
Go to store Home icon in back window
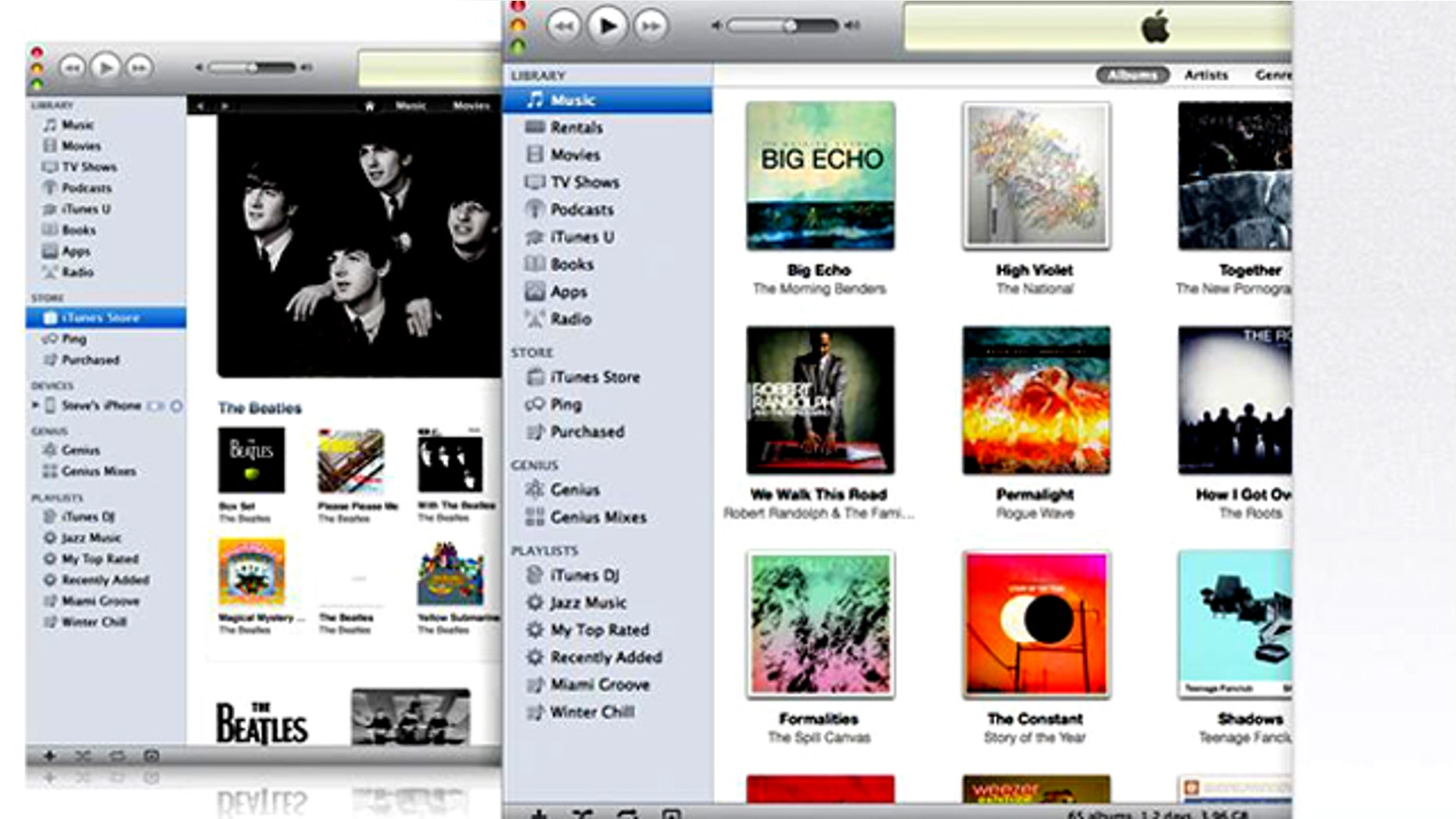[369, 106]
